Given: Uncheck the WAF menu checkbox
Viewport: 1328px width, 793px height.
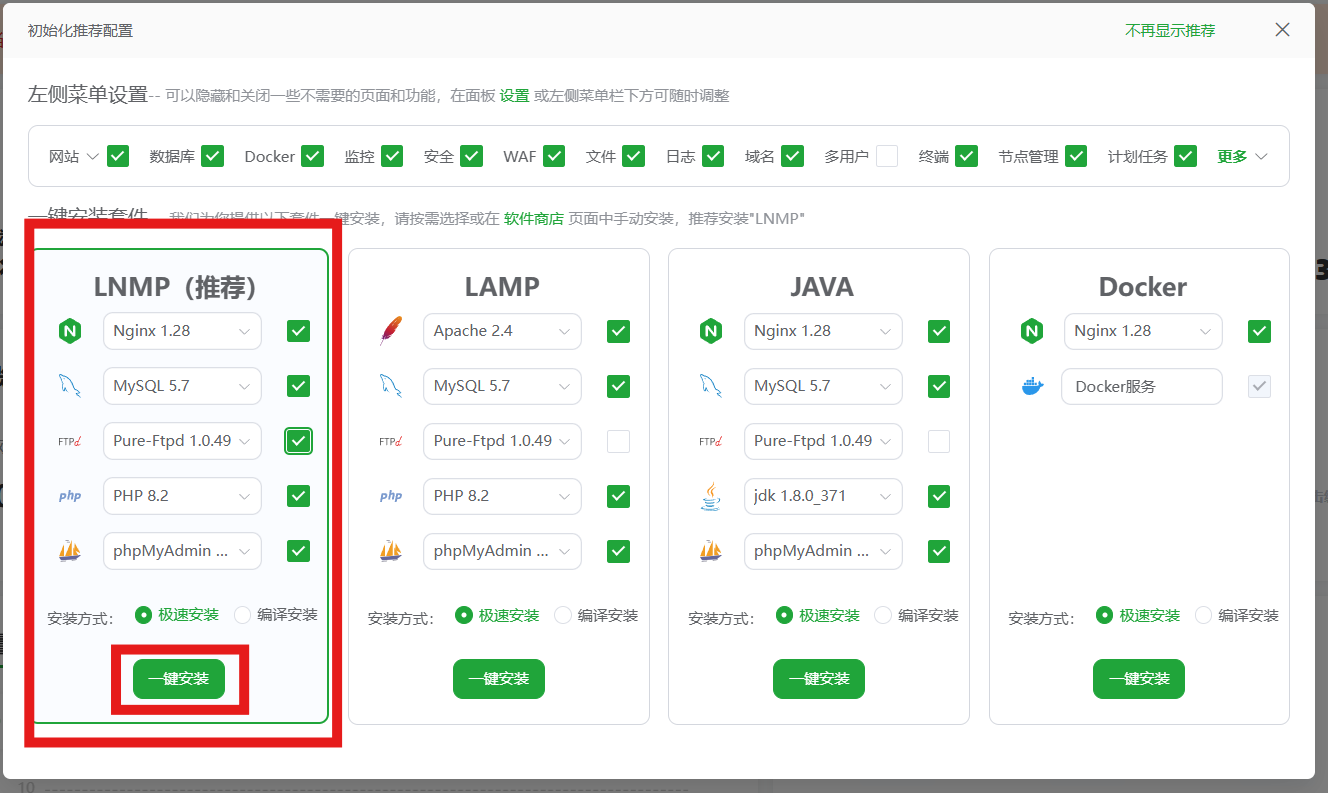Looking at the screenshot, I should point(554,156).
